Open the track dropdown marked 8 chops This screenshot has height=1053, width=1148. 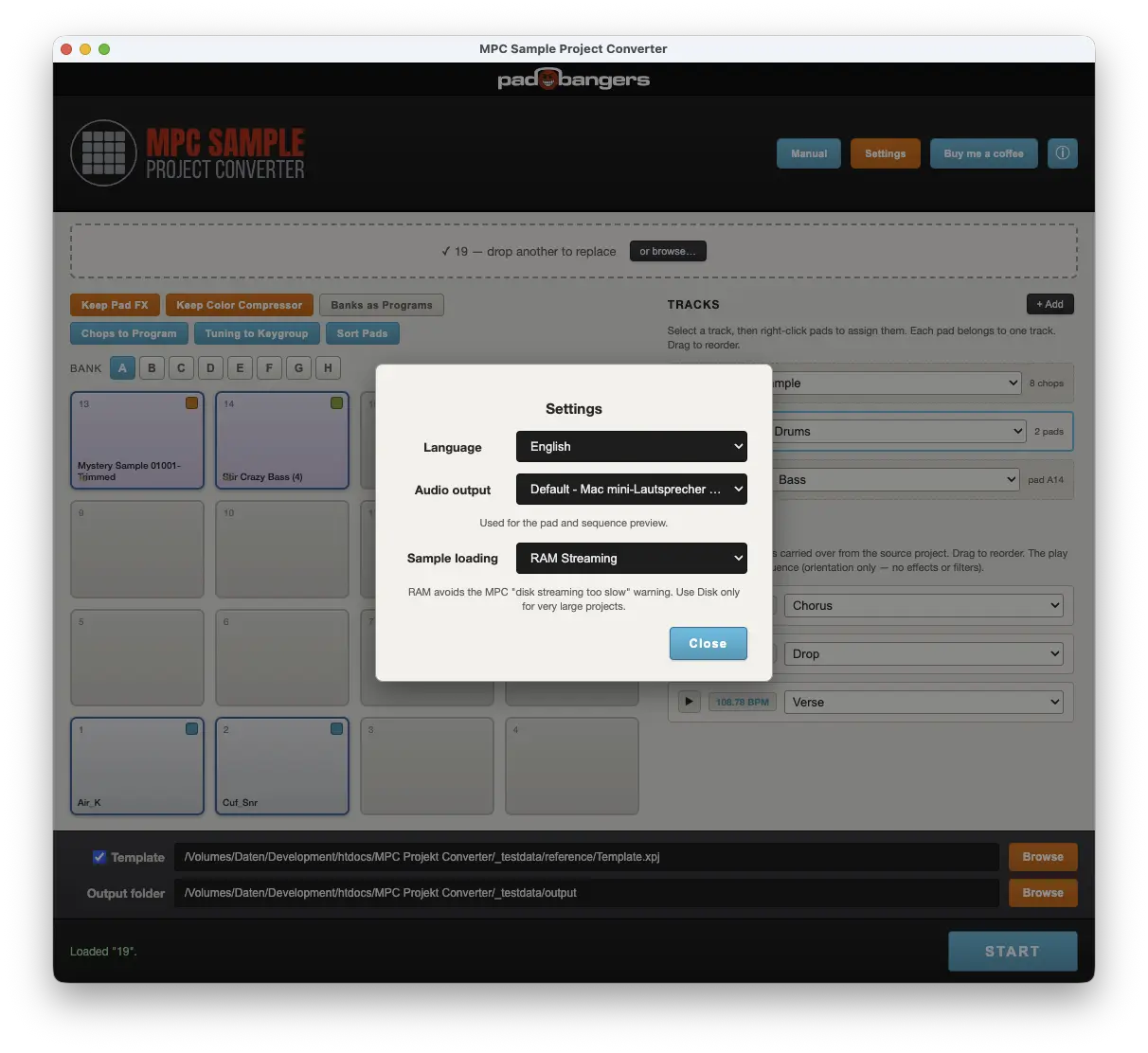[x=896, y=383]
